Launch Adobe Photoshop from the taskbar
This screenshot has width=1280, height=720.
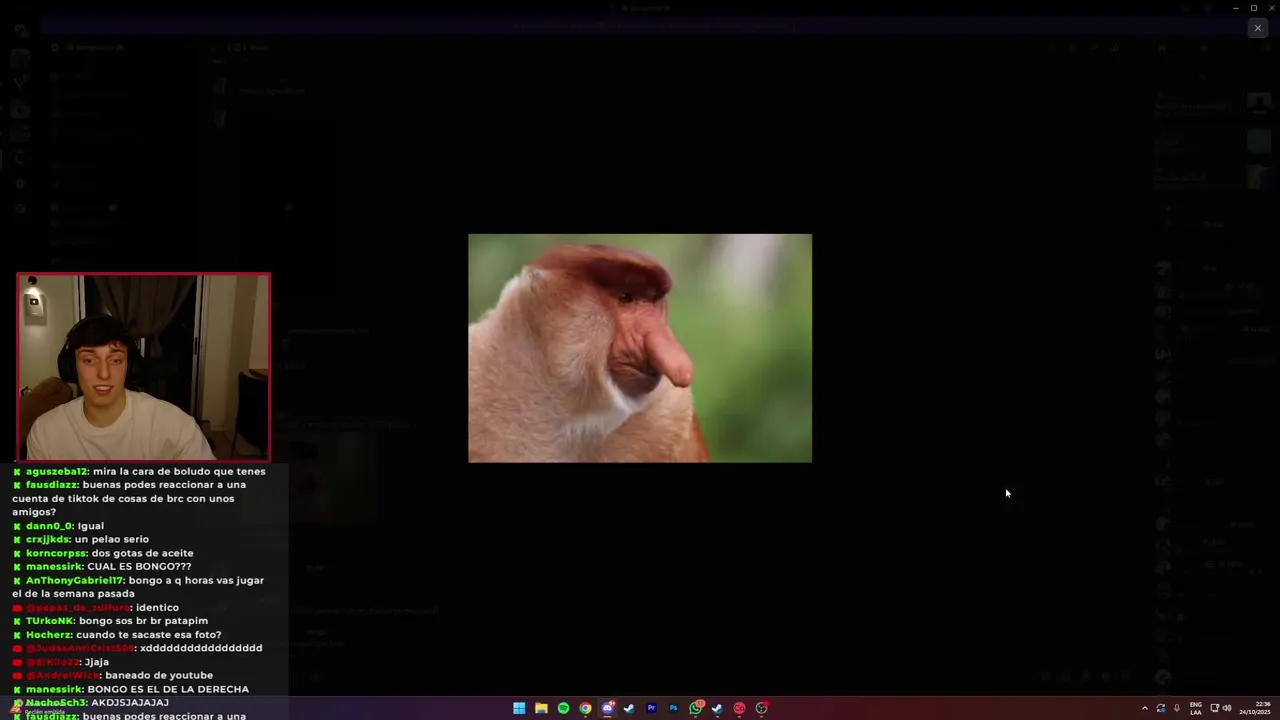pos(673,708)
